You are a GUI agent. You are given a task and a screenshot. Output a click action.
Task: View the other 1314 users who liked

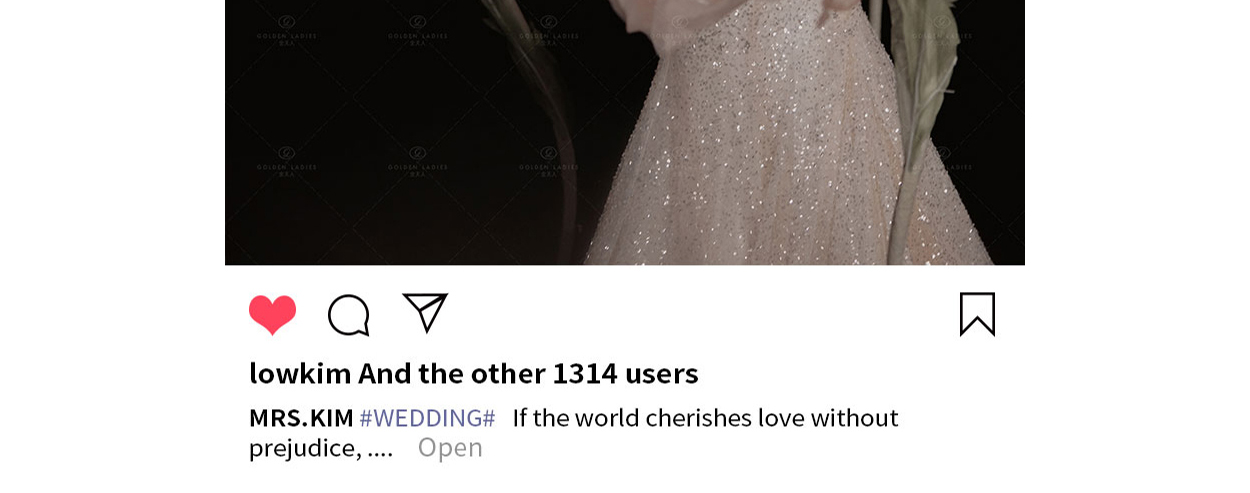click(x=528, y=374)
